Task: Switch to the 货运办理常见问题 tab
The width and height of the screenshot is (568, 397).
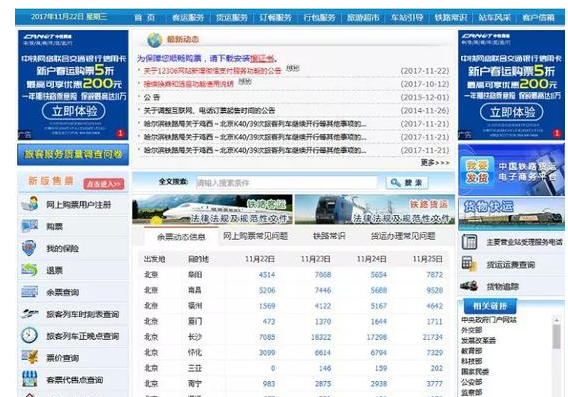Action: pyautogui.click(x=403, y=236)
